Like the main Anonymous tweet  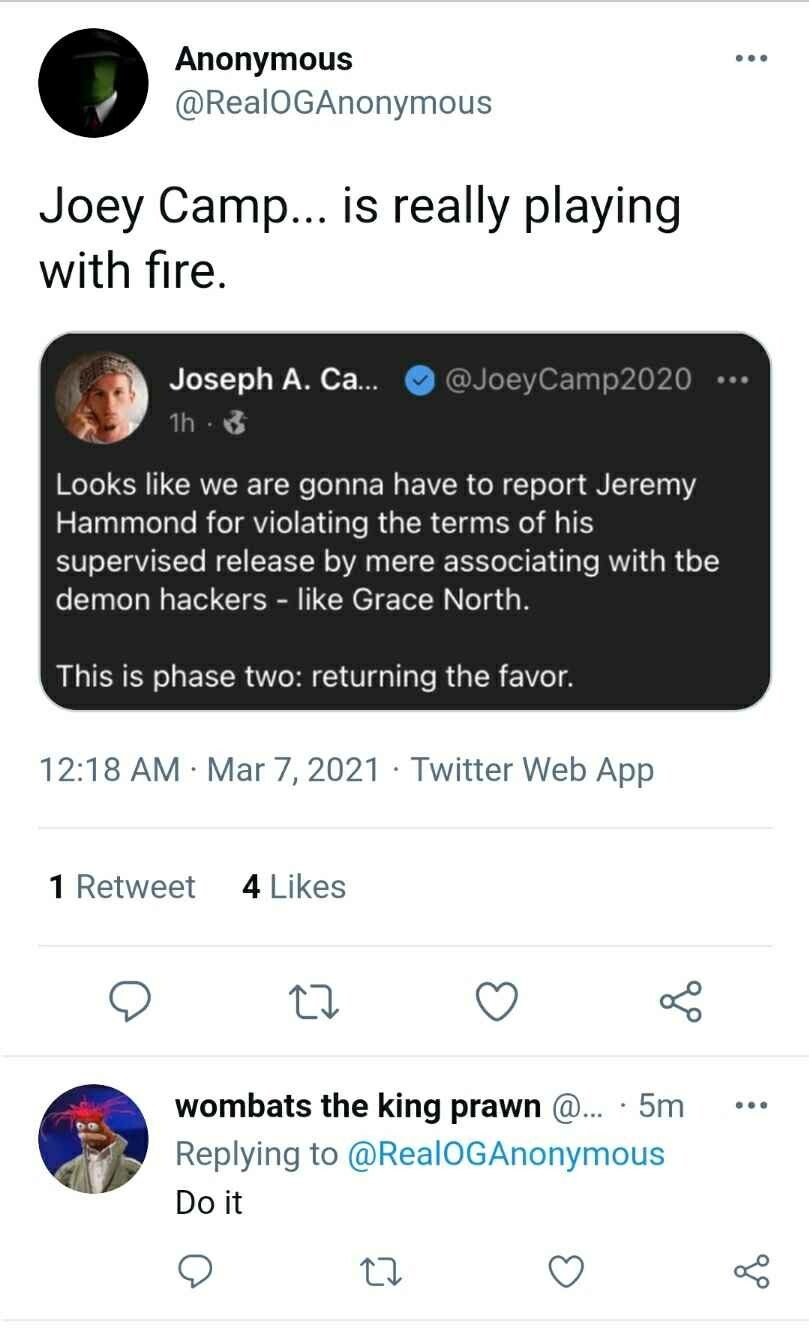[x=497, y=1001]
